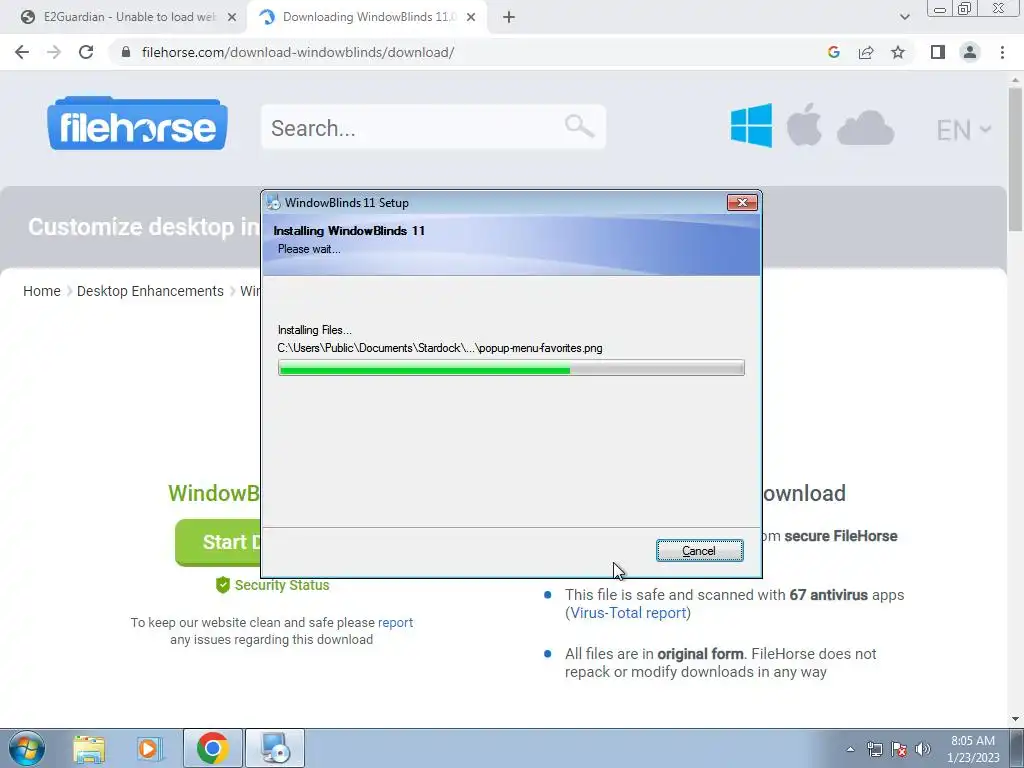
Task: Launch Windows Media Player from taskbar
Action: coord(150,749)
